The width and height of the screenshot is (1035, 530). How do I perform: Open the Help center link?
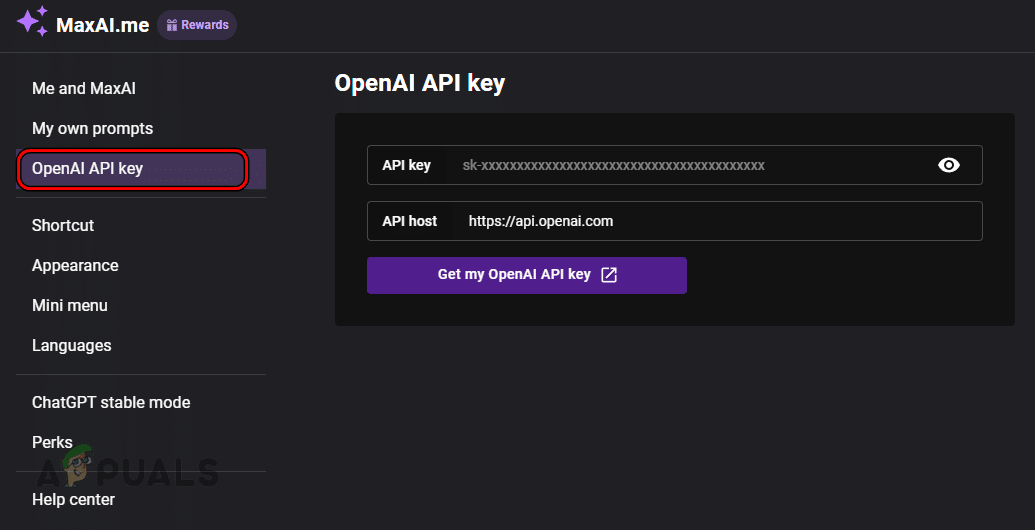tap(73, 500)
